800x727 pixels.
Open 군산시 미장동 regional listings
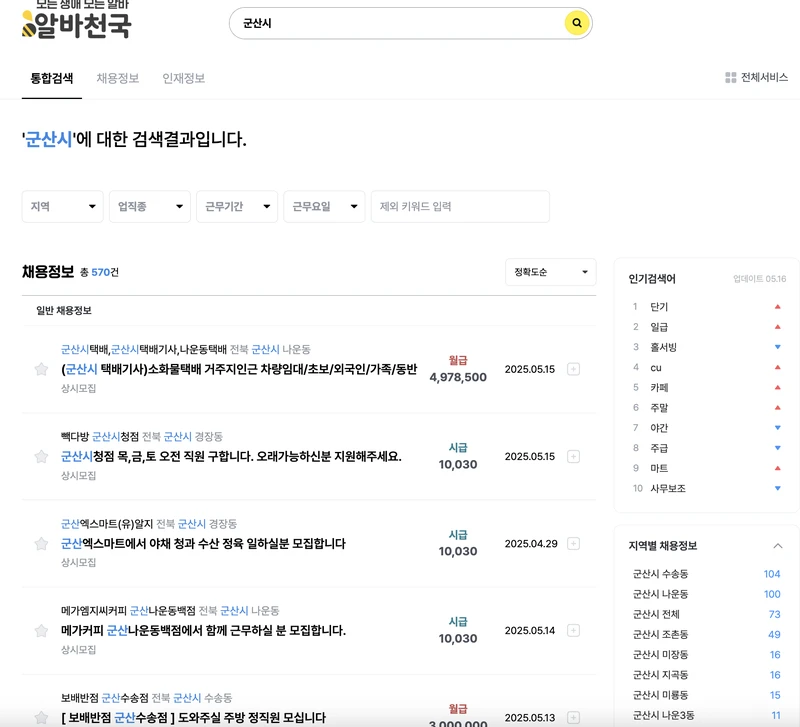(x=660, y=655)
